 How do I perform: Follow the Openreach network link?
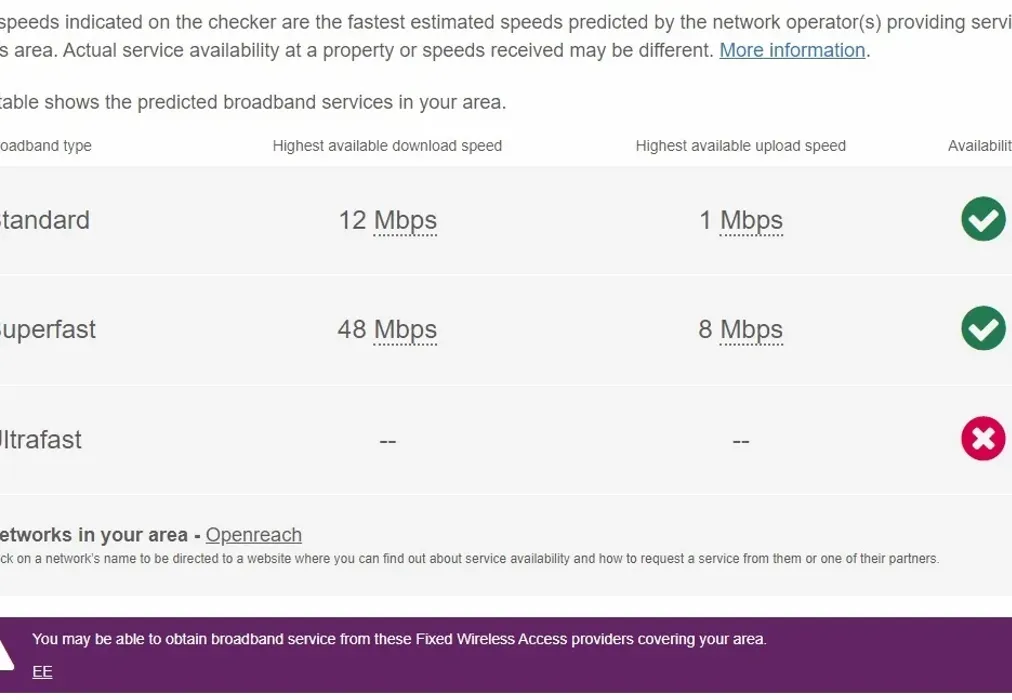[x=254, y=535]
